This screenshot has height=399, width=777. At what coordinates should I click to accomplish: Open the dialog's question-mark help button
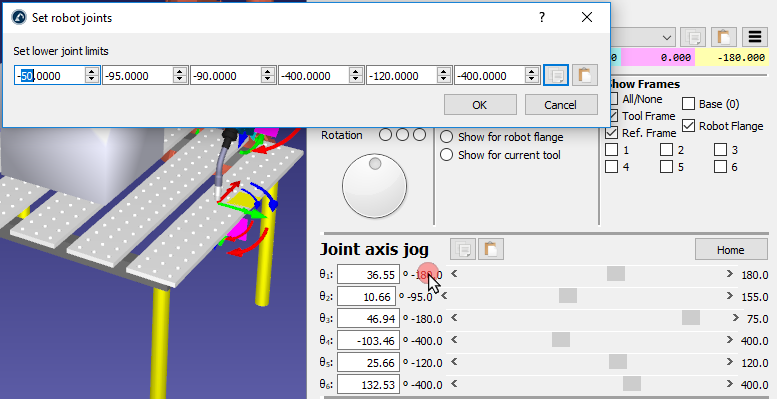(x=542, y=17)
